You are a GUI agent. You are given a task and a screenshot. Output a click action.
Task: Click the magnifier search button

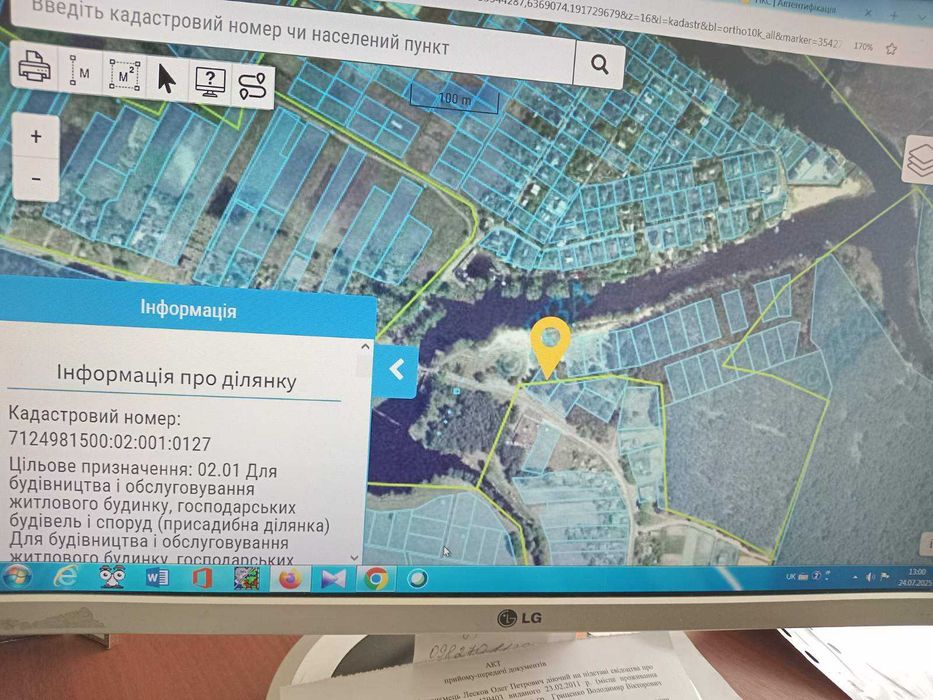point(599,64)
